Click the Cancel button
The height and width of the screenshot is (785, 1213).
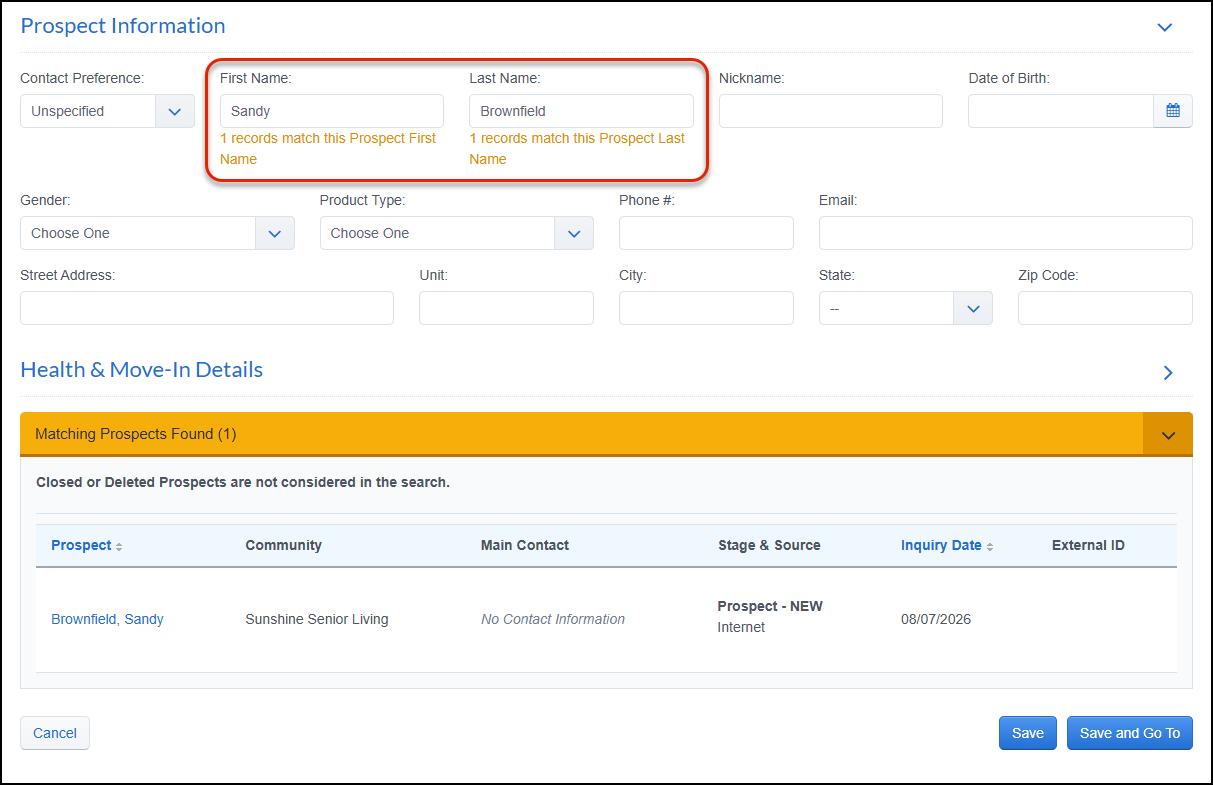(55, 733)
